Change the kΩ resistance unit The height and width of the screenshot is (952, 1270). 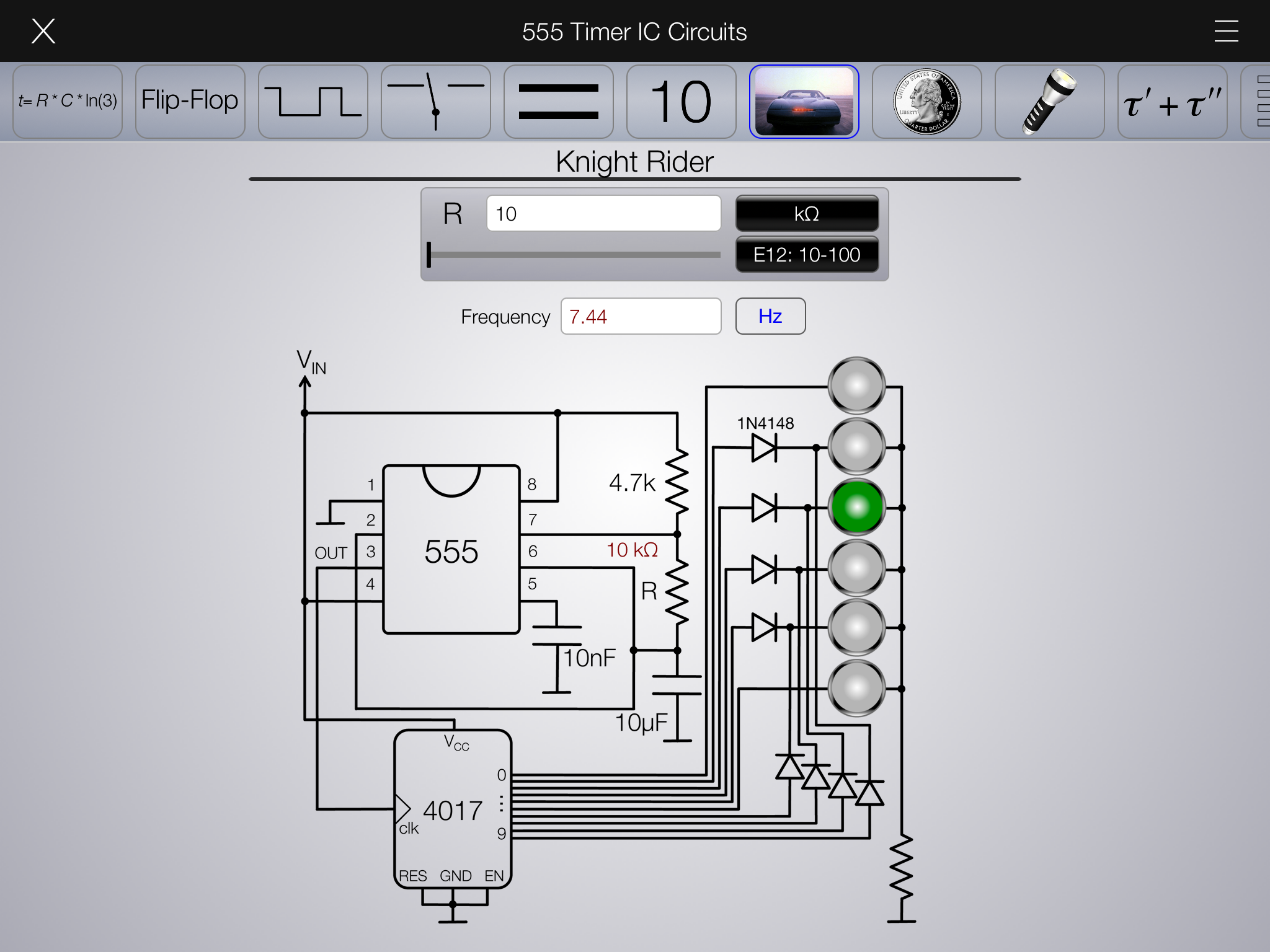point(807,214)
